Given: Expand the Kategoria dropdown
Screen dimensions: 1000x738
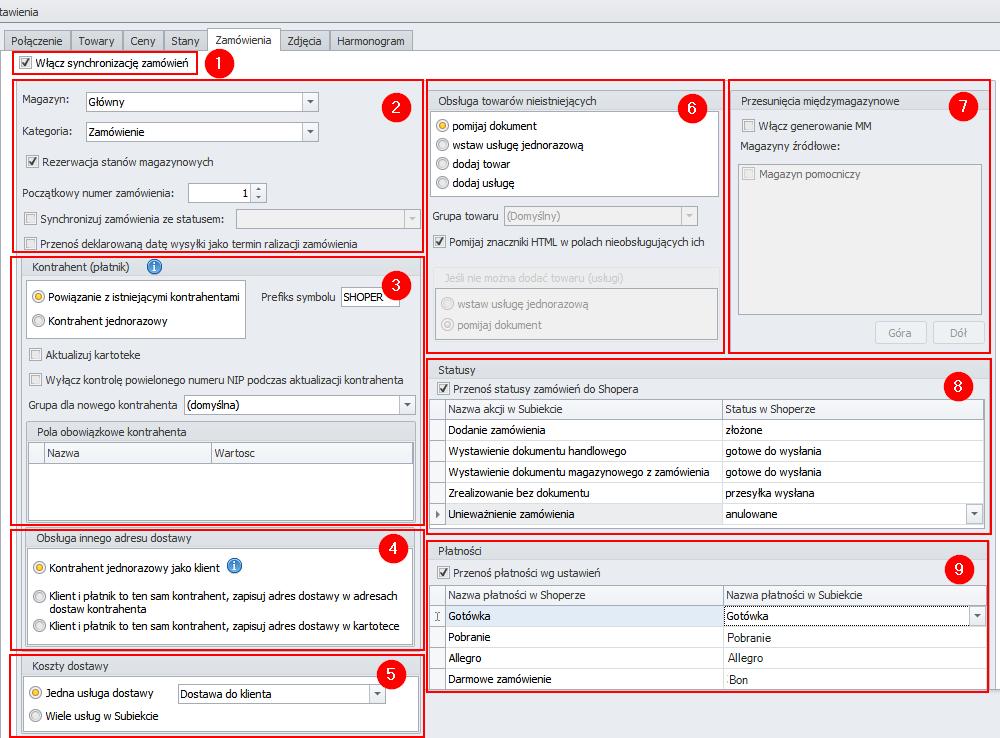Looking at the screenshot, I should [310, 131].
